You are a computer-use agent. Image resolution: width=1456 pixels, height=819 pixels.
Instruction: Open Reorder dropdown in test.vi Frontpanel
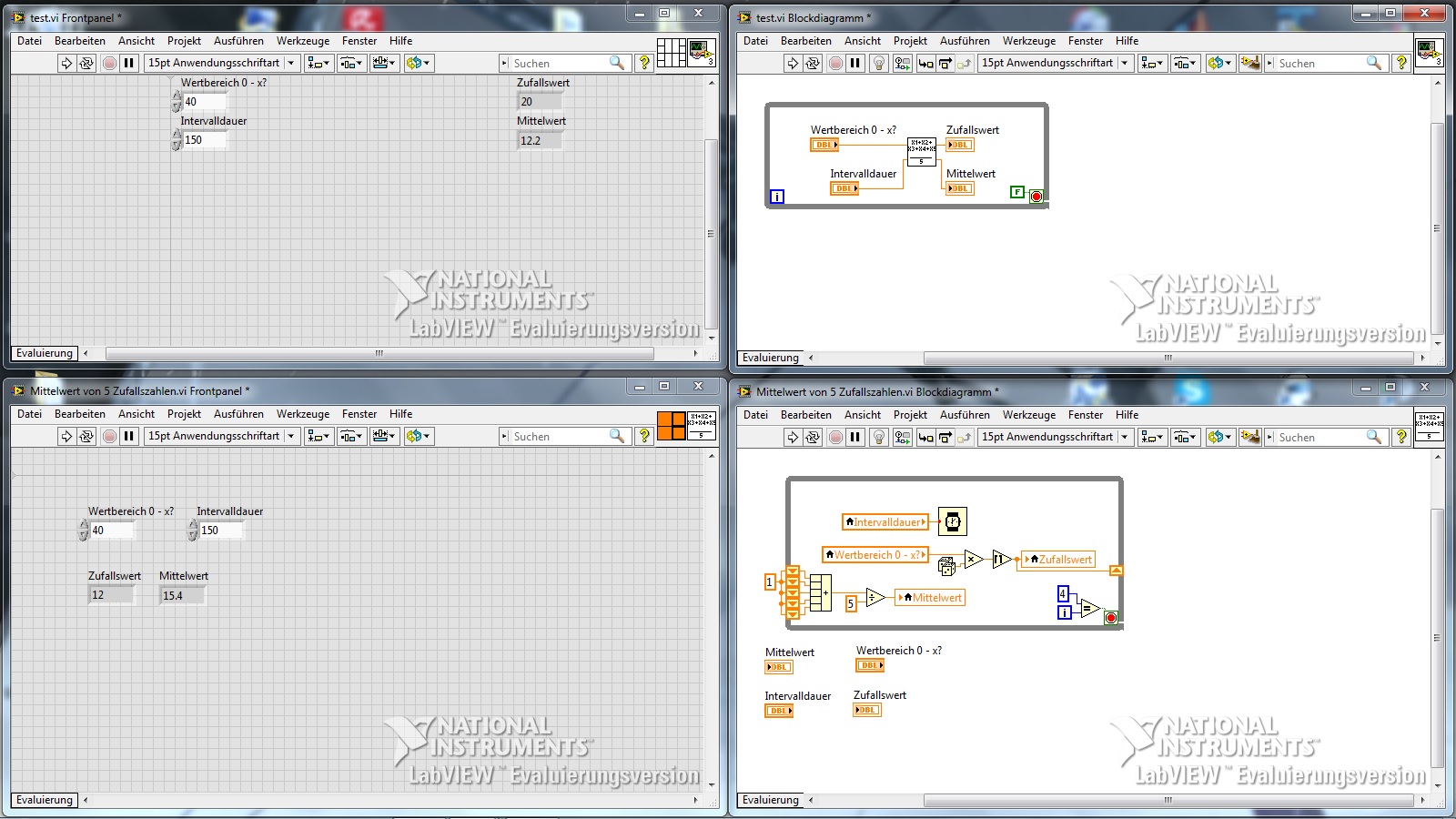coord(419,63)
